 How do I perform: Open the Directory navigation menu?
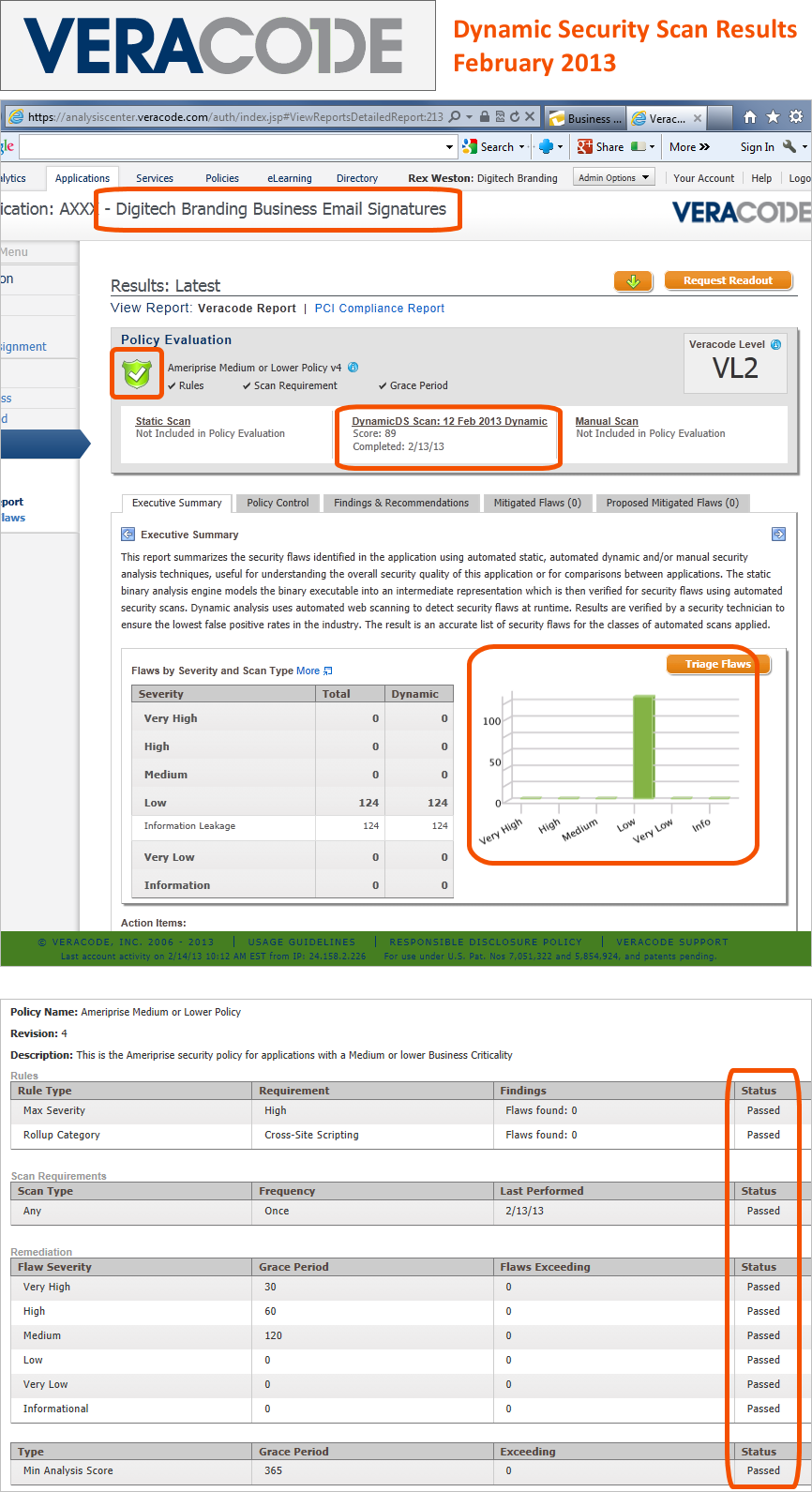coord(357,178)
